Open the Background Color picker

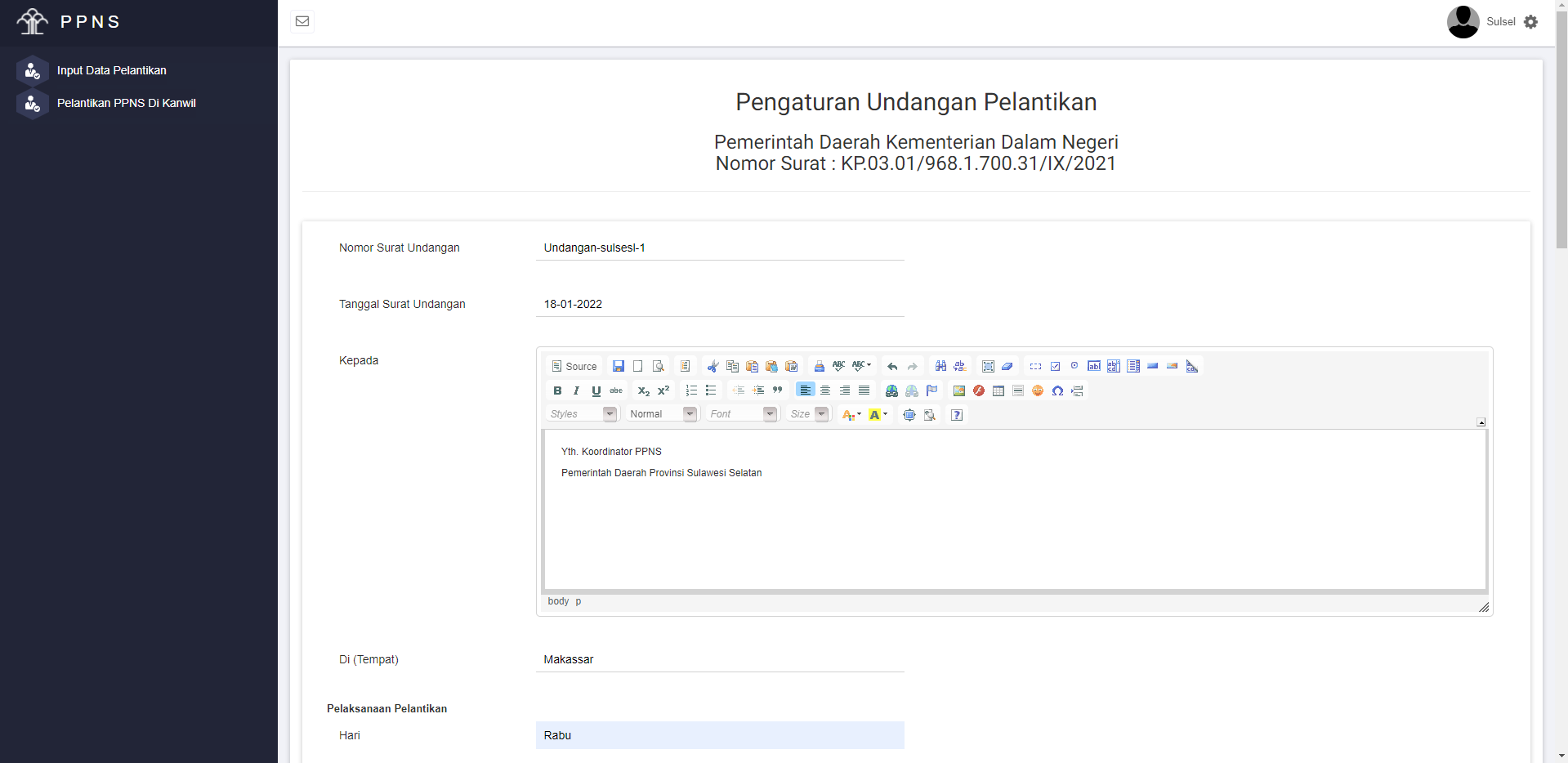[x=878, y=414]
